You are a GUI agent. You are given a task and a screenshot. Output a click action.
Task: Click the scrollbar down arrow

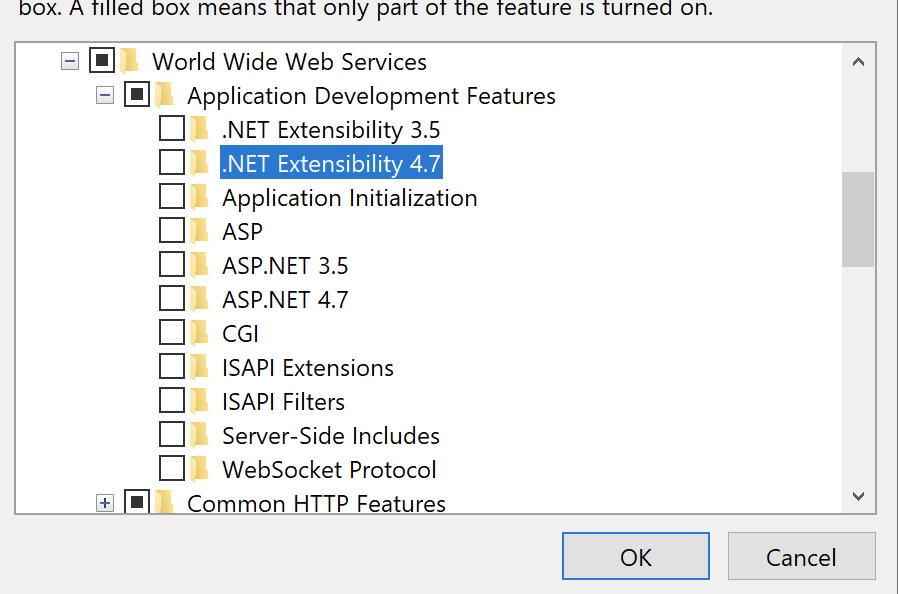click(x=858, y=496)
